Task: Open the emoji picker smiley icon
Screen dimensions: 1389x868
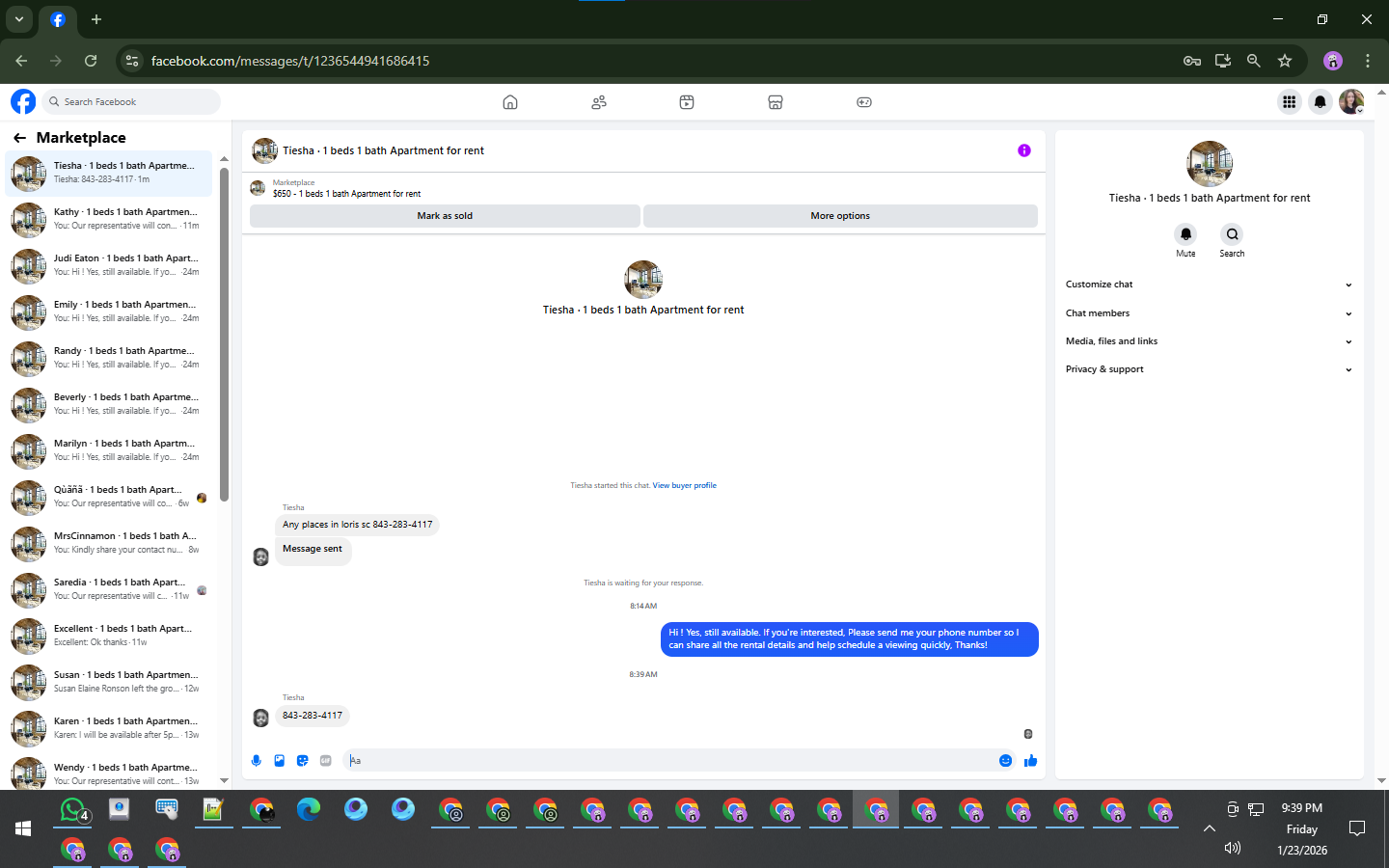Action: tap(1005, 761)
